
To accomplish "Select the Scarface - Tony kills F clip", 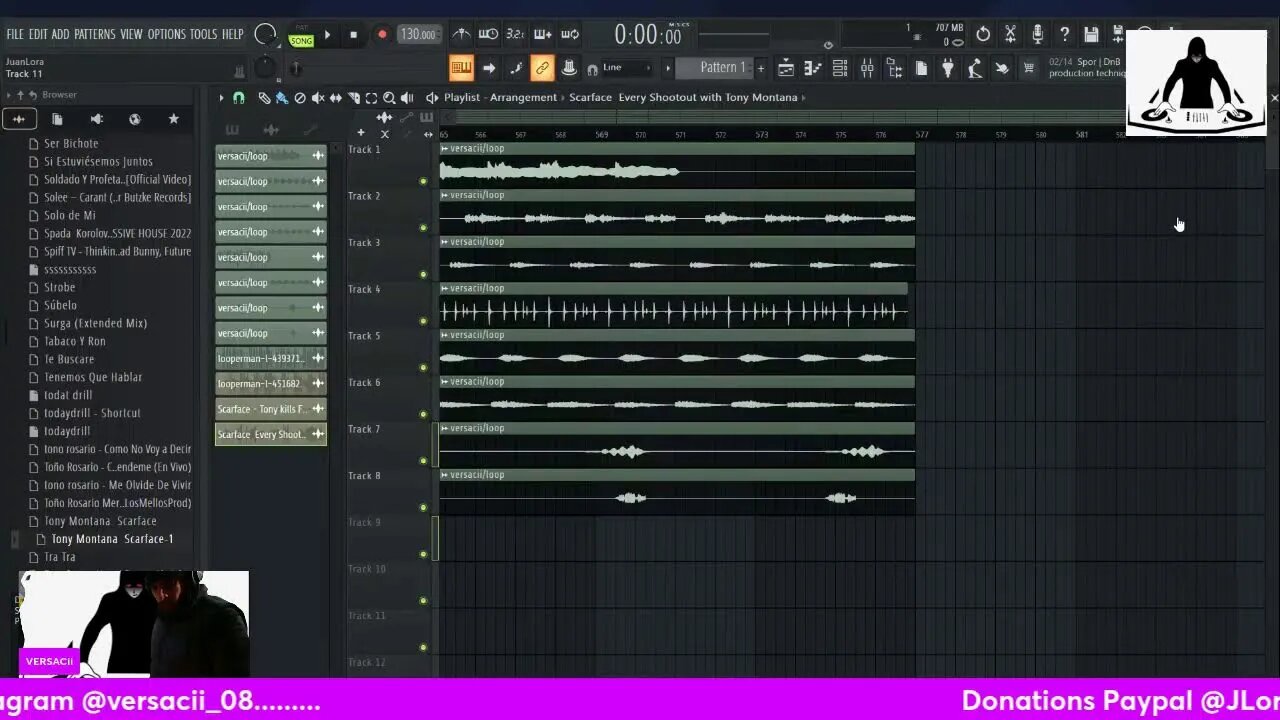I will [271, 408].
